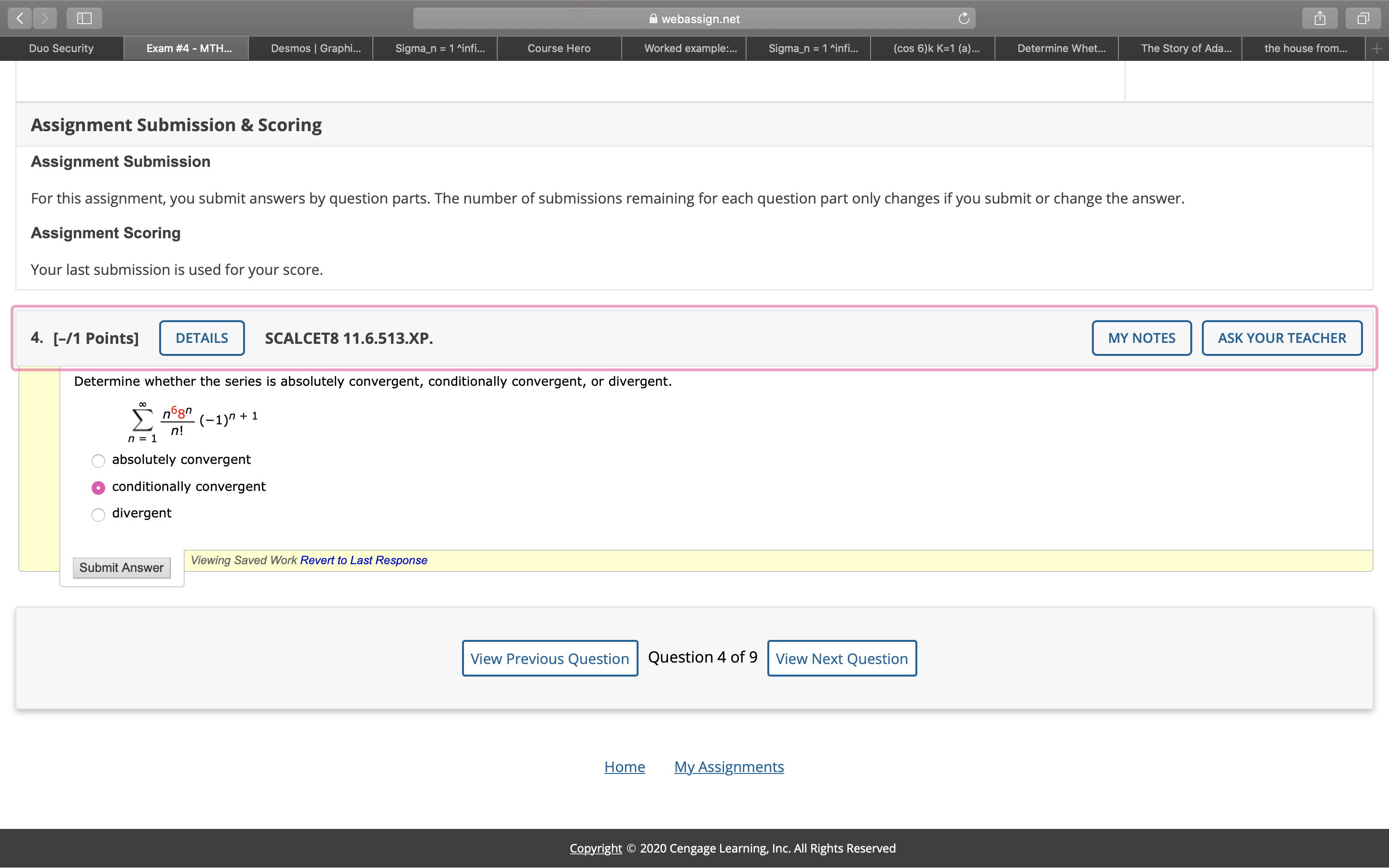1389x868 pixels.
Task: Reload the page with refresh icon
Action: 964,18
